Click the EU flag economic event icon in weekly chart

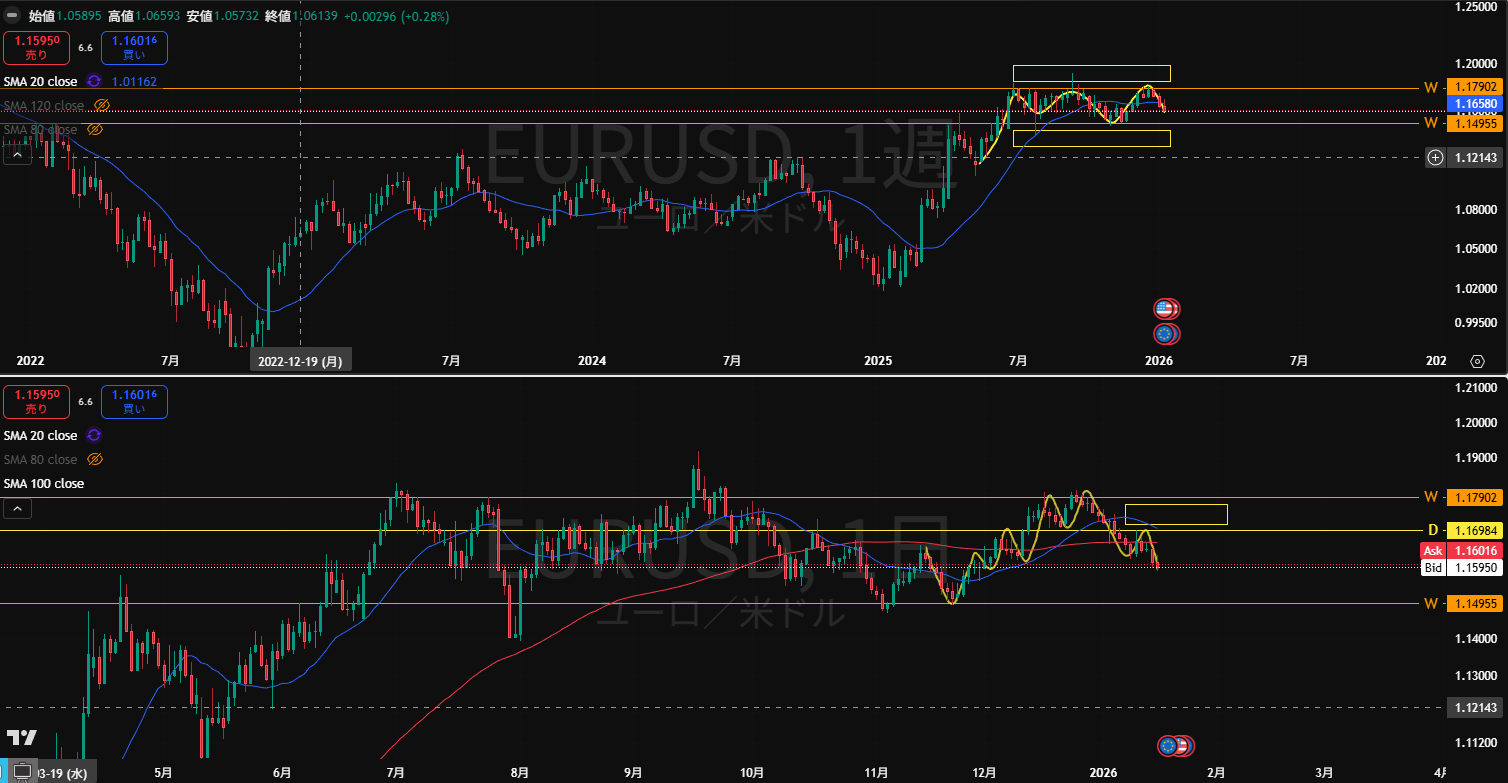click(1165, 334)
